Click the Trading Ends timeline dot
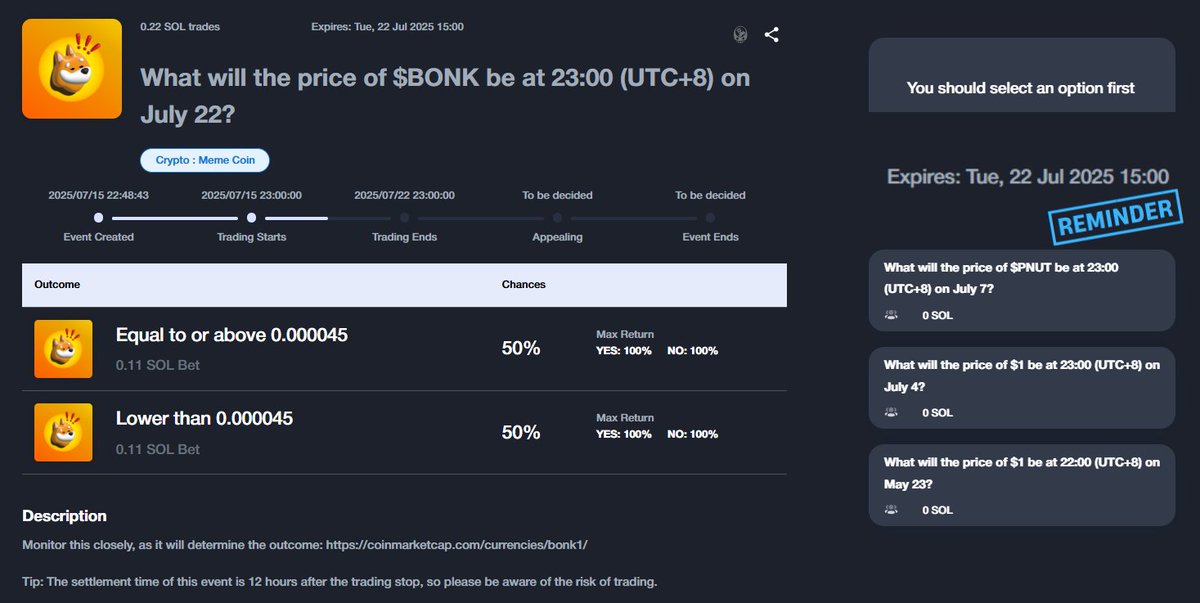Viewport: 1200px width, 603px height. click(404, 217)
